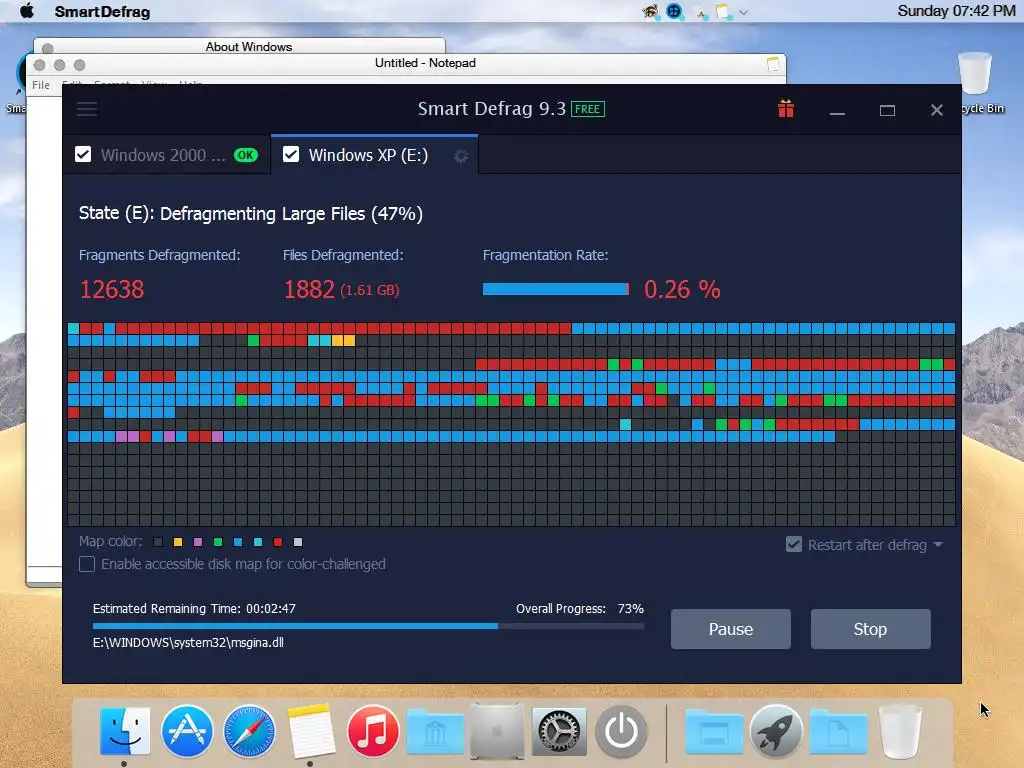
Task: Pick the red map color swatch
Action: (x=278, y=542)
